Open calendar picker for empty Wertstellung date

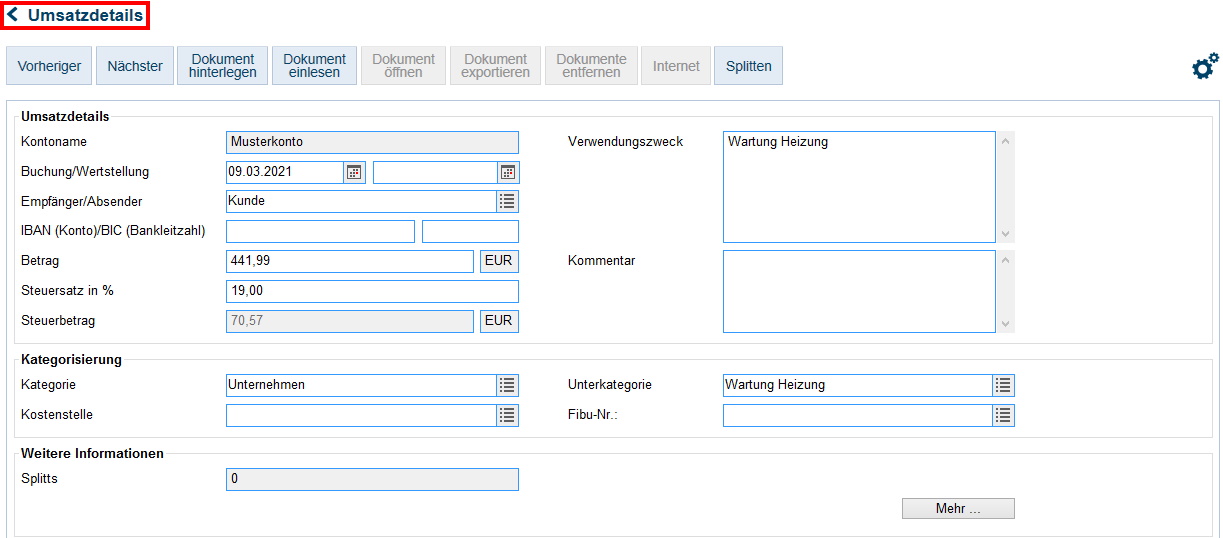point(508,172)
